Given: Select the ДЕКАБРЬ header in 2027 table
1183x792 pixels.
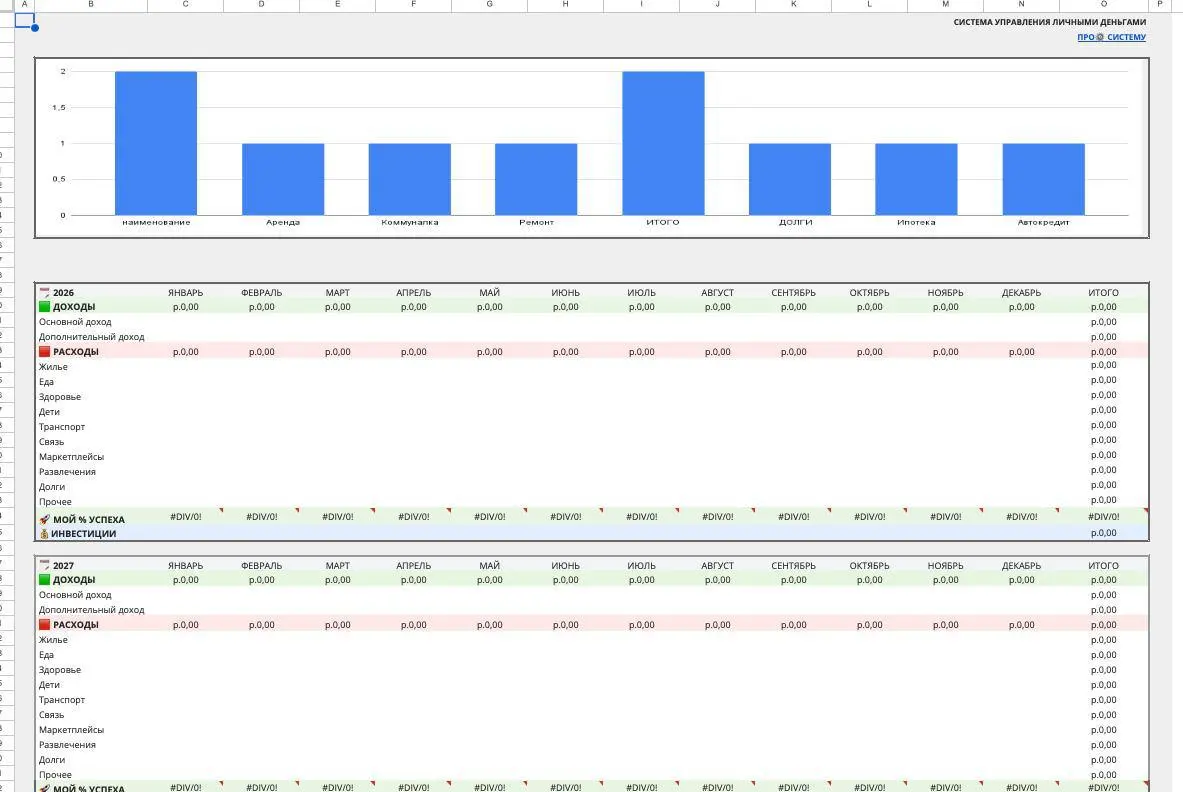Looking at the screenshot, I should tap(1022, 565).
